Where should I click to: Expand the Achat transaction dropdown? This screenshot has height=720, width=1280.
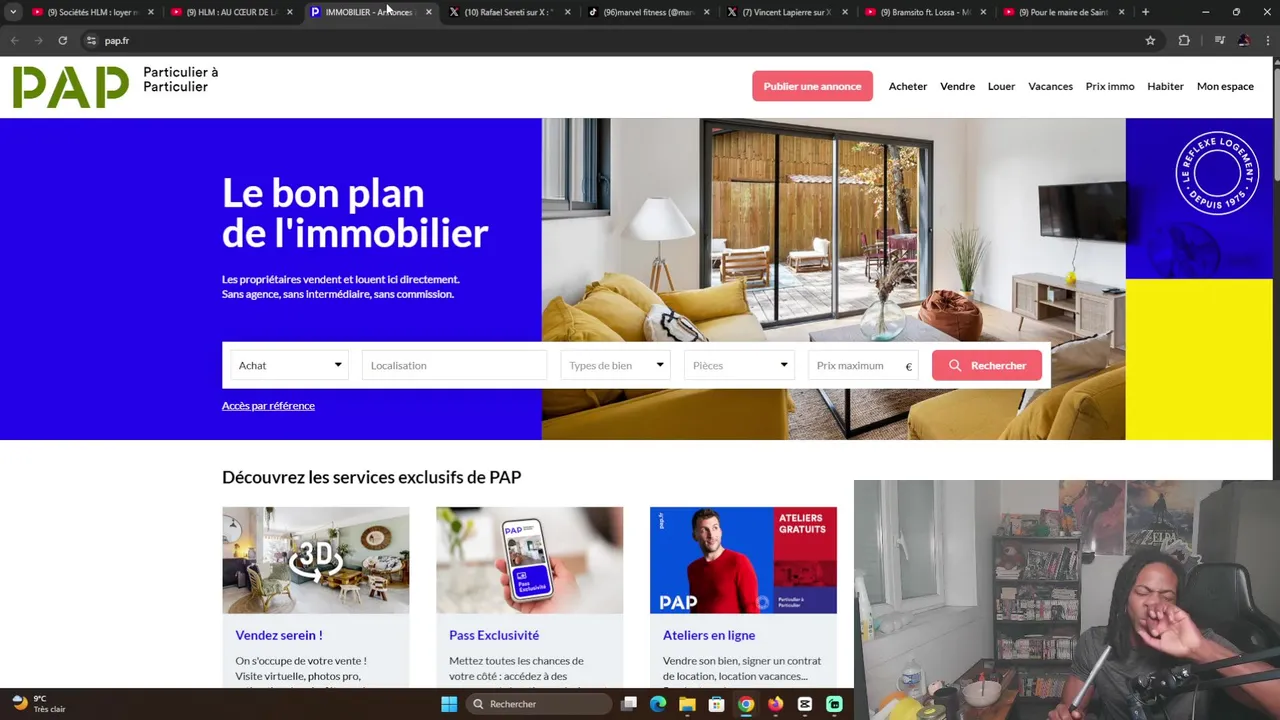pyautogui.click(x=290, y=365)
